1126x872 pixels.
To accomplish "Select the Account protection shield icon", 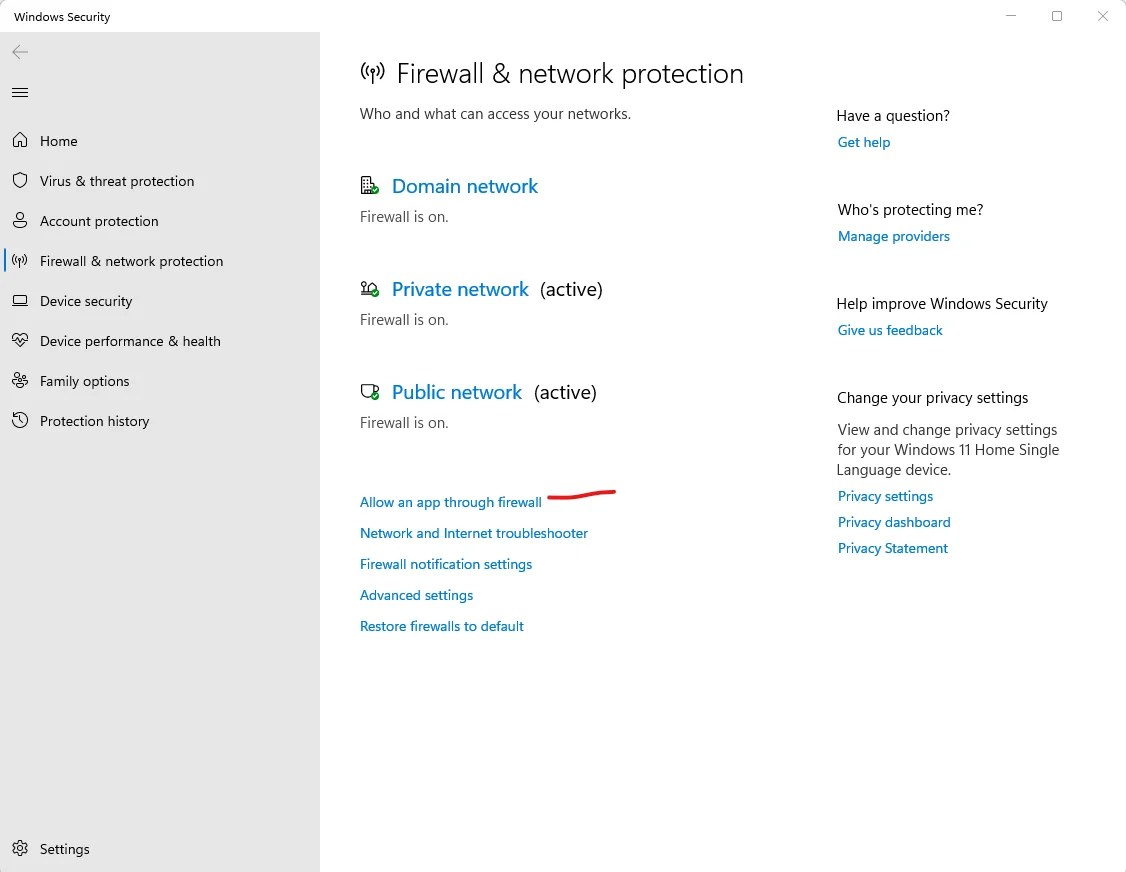I will [x=20, y=221].
